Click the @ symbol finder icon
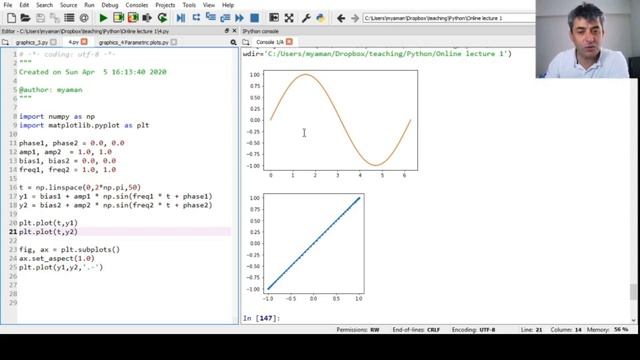 pos(84,18)
